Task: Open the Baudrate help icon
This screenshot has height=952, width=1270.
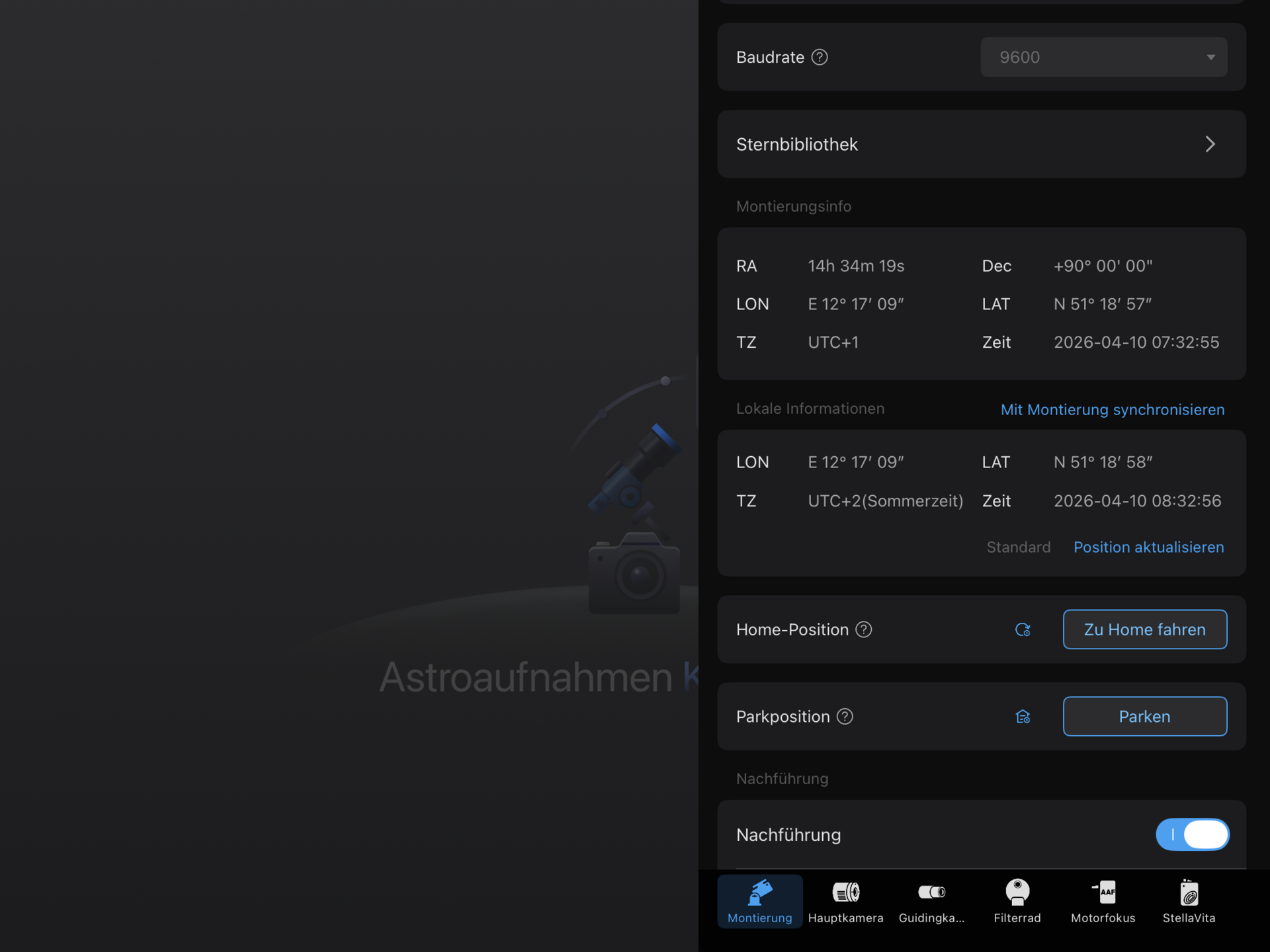Action: click(x=820, y=58)
